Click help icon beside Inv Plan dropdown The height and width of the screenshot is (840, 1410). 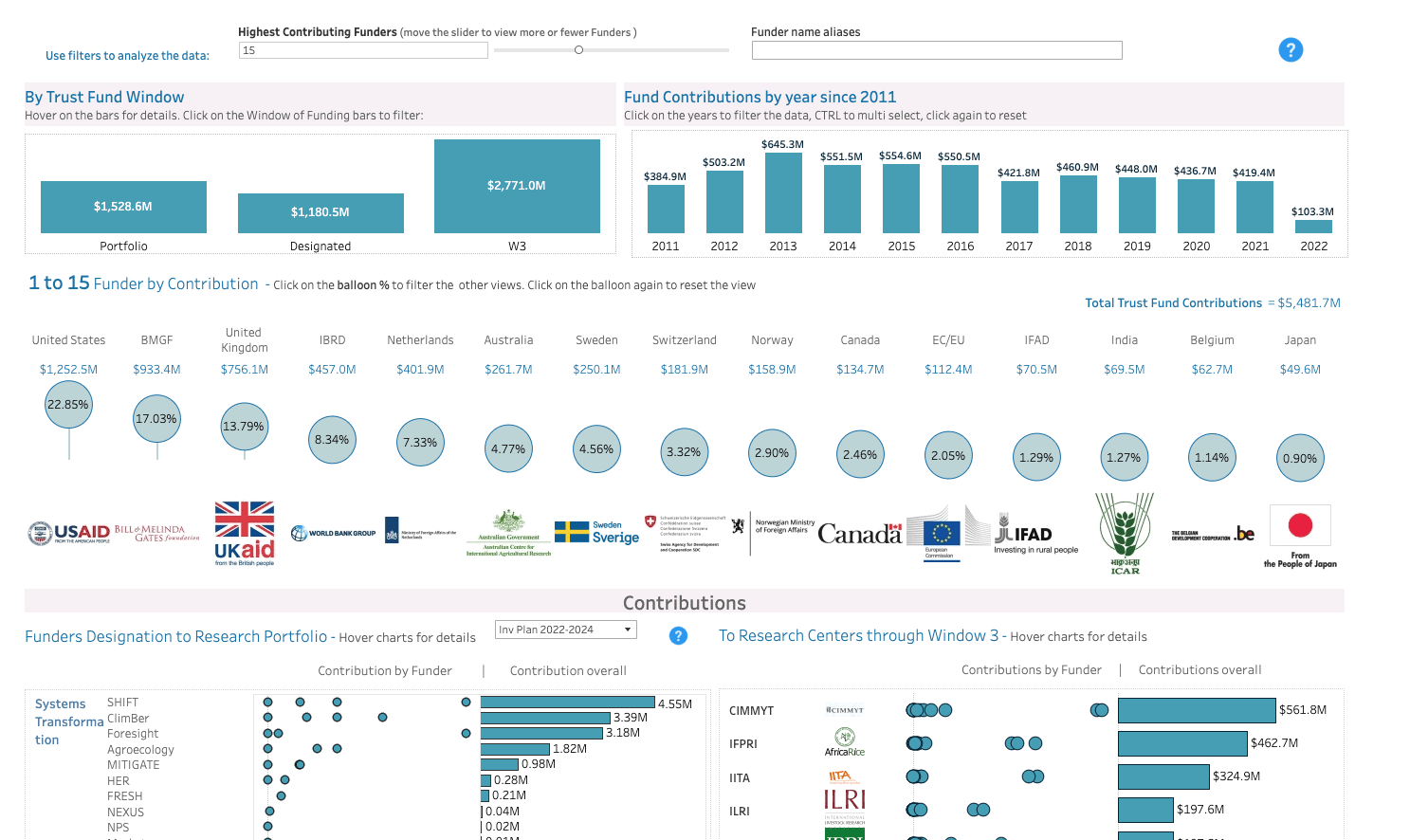pyautogui.click(x=678, y=635)
